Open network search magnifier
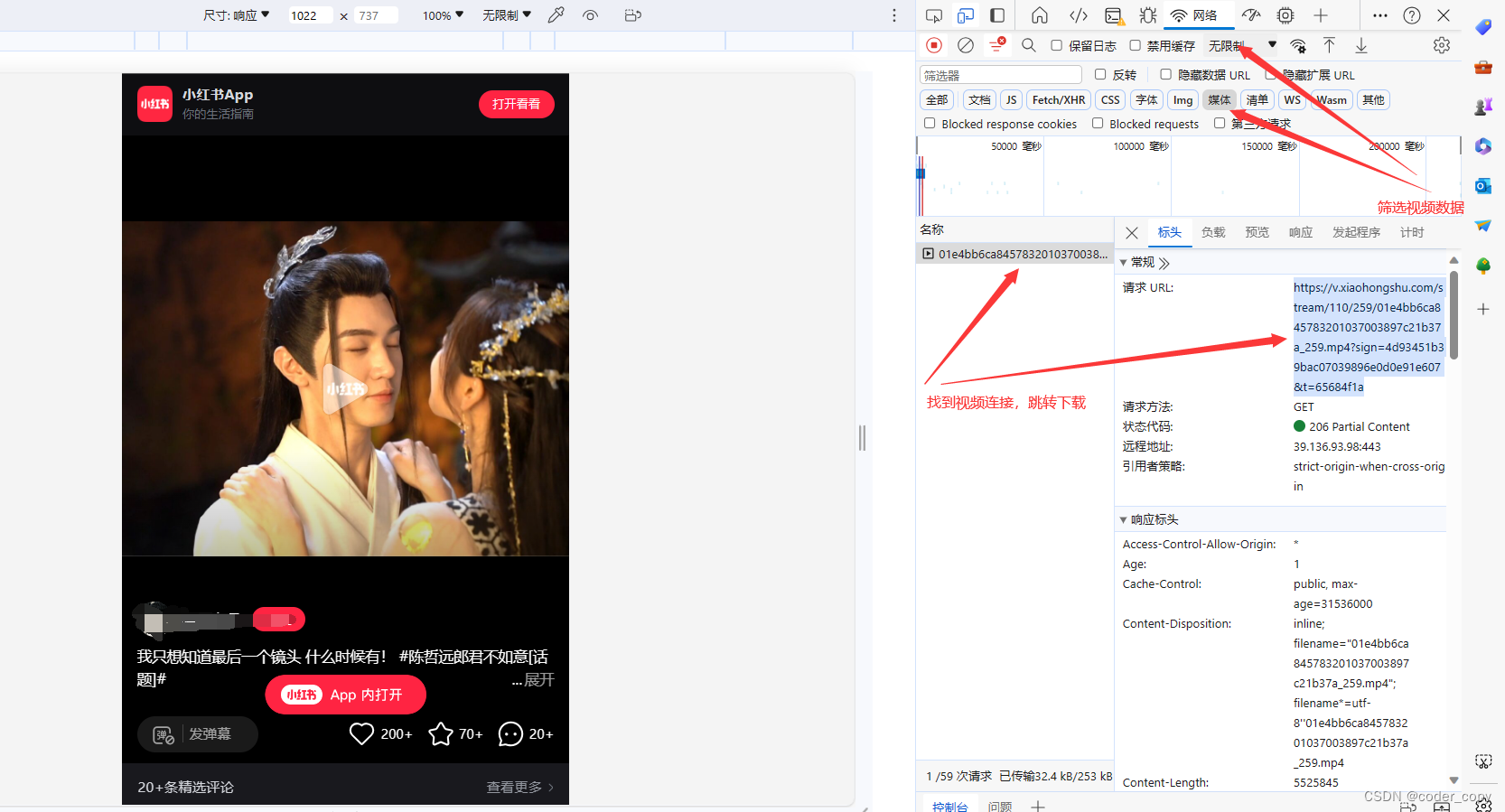This screenshot has width=1505, height=812. pyautogui.click(x=1029, y=45)
